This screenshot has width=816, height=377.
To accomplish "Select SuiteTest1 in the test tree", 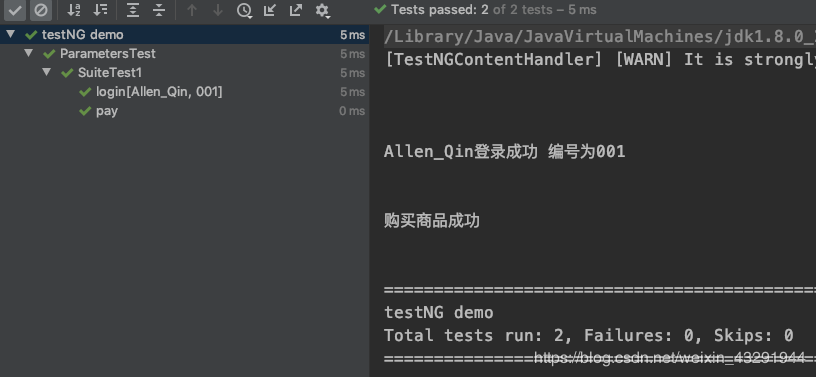I will coord(110,73).
